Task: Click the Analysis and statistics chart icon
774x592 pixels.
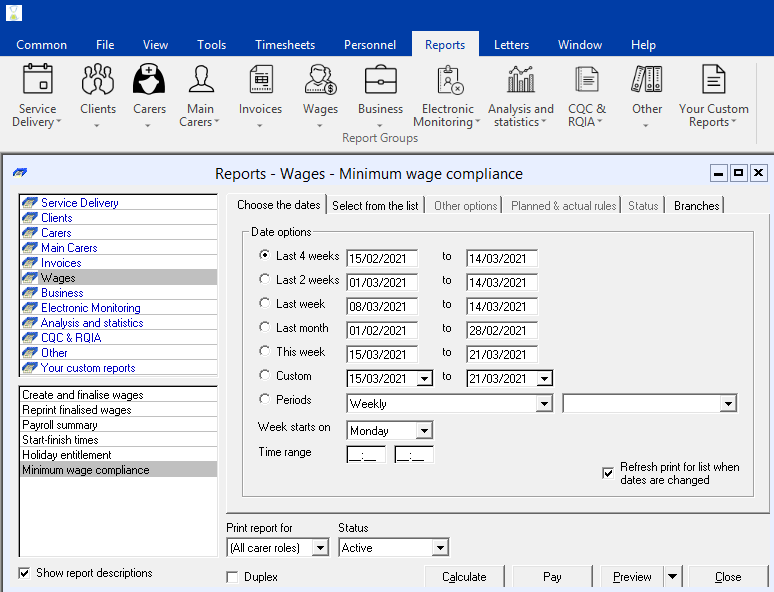Action: [520, 80]
